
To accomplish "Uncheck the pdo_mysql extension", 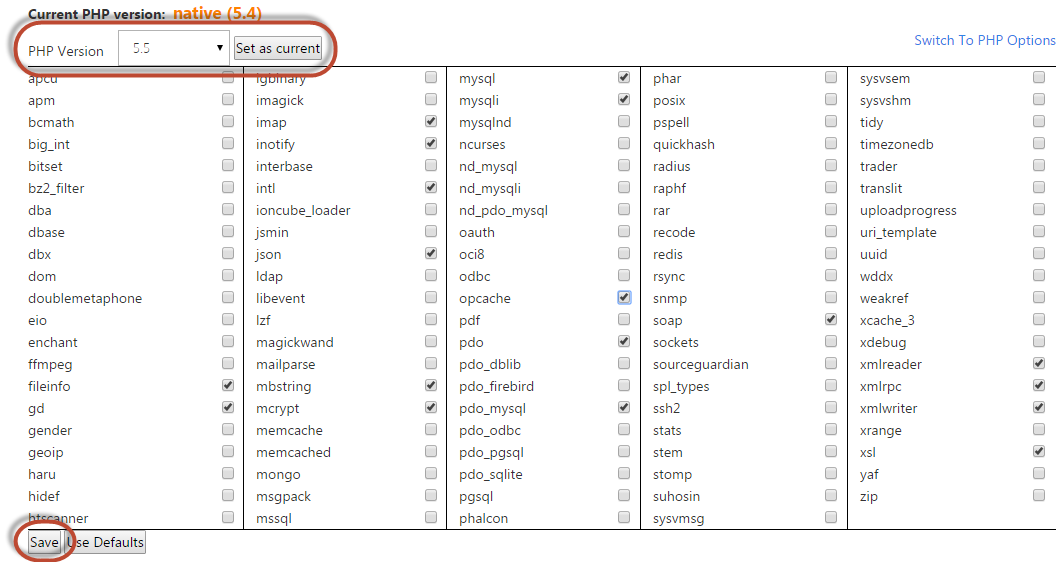I will point(624,407).
